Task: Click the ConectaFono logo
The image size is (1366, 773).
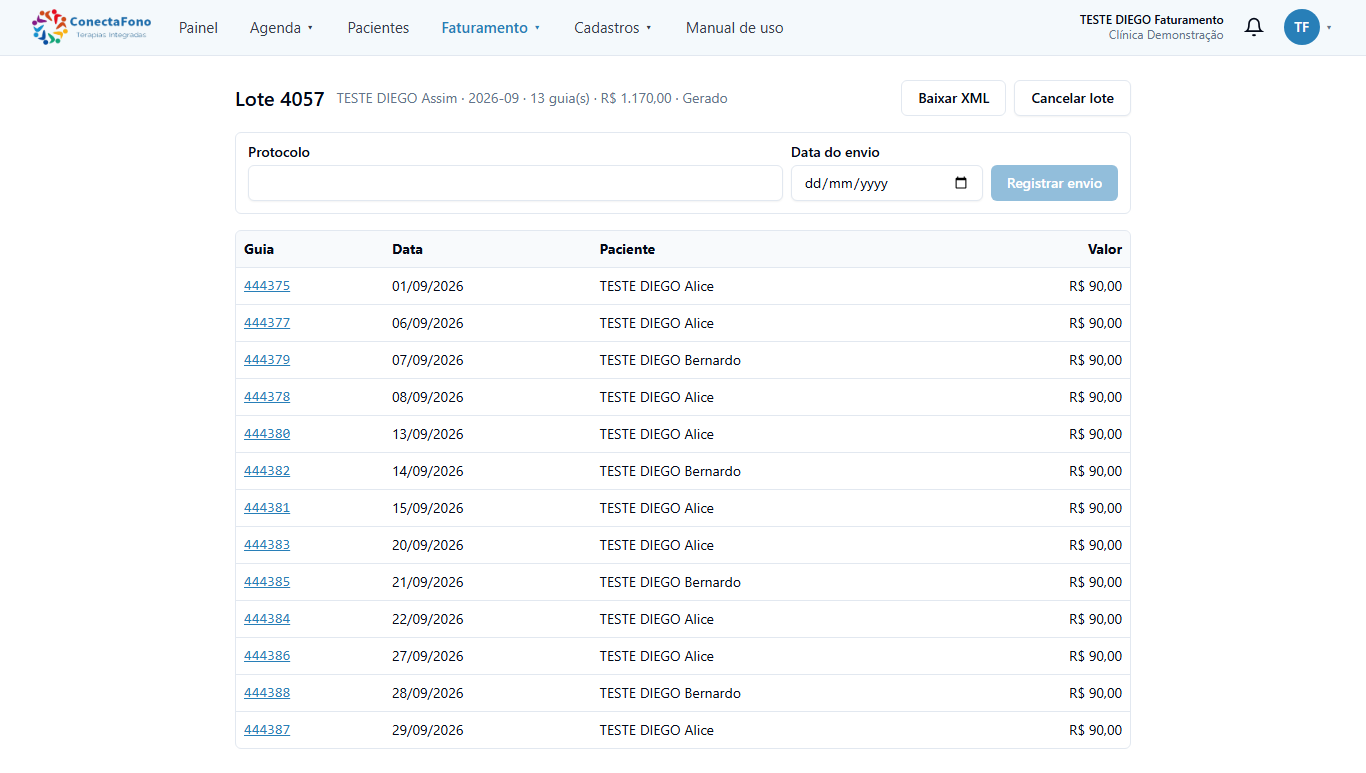Action: point(91,27)
